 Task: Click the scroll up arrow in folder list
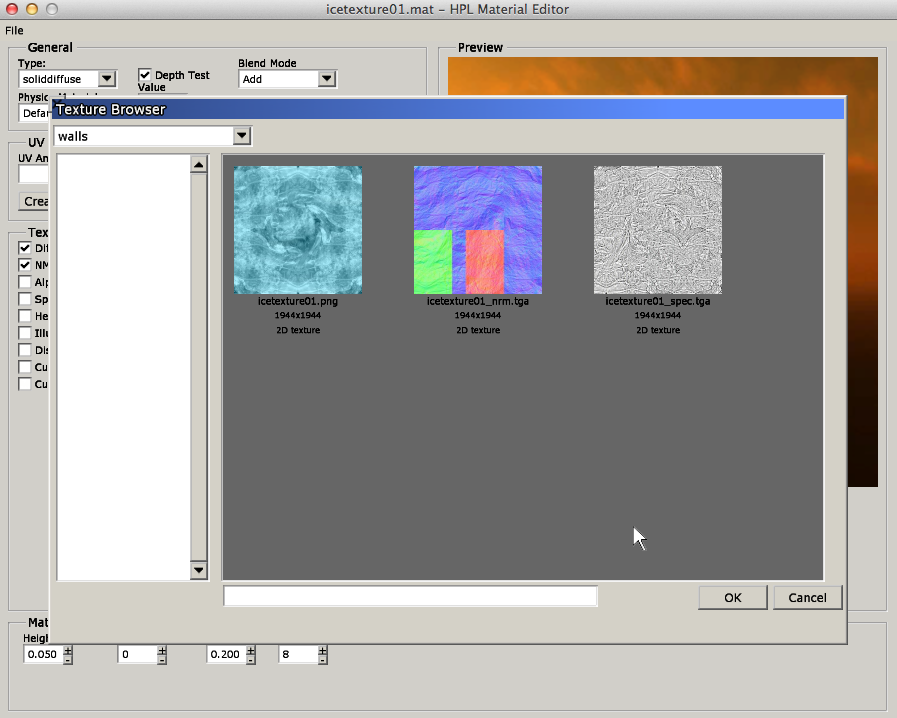tap(198, 165)
